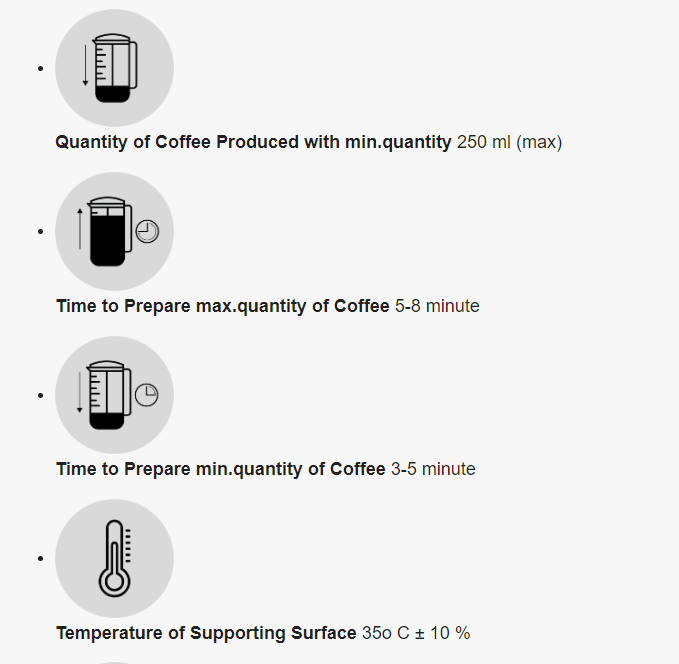Select the "Quantity of Coffee Produced with min.quantity" label

click(253, 142)
